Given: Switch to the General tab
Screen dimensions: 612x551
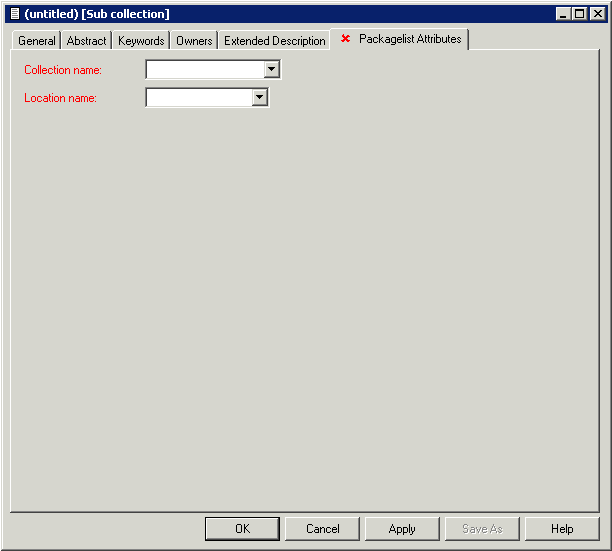Looking at the screenshot, I should tap(37, 41).
